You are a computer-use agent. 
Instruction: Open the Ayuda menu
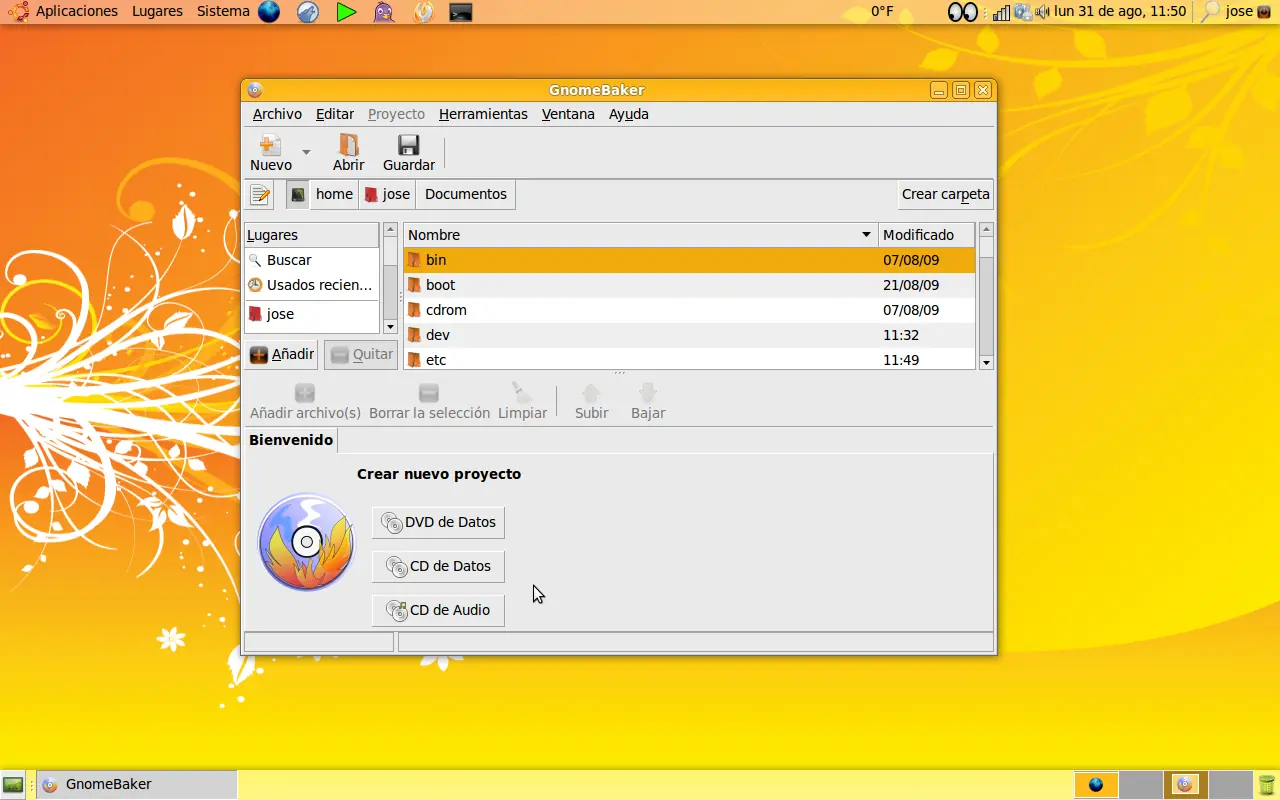click(x=629, y=114)
